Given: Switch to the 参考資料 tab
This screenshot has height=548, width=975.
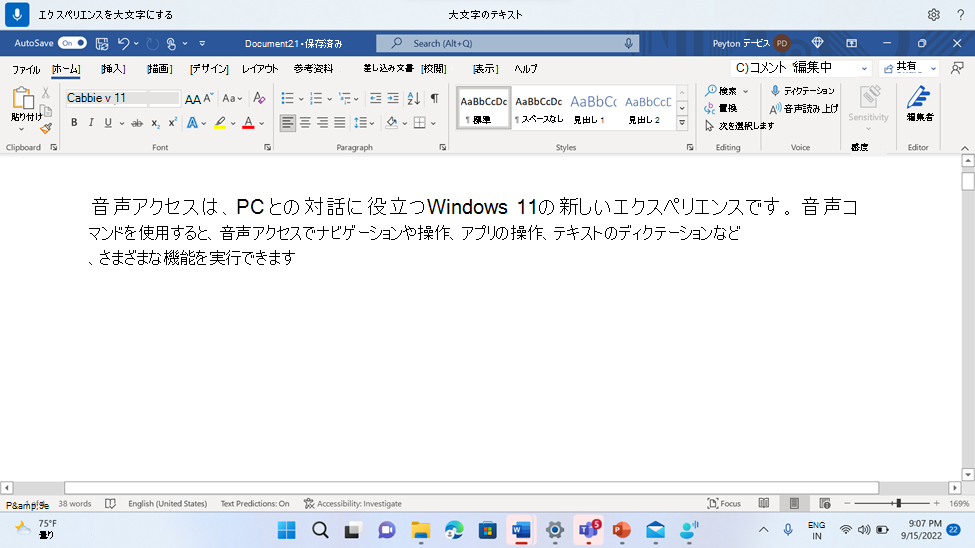Looking at the screenshot, I should click(x=313, y=68).
